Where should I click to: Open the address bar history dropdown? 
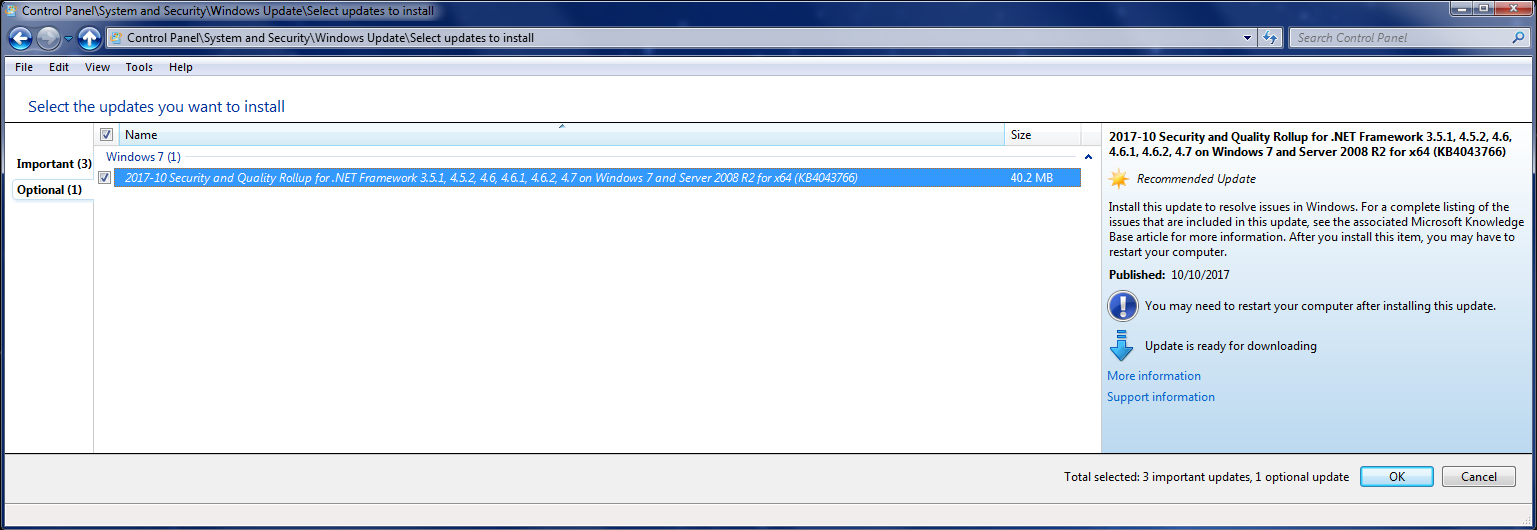pos(1247,38)
